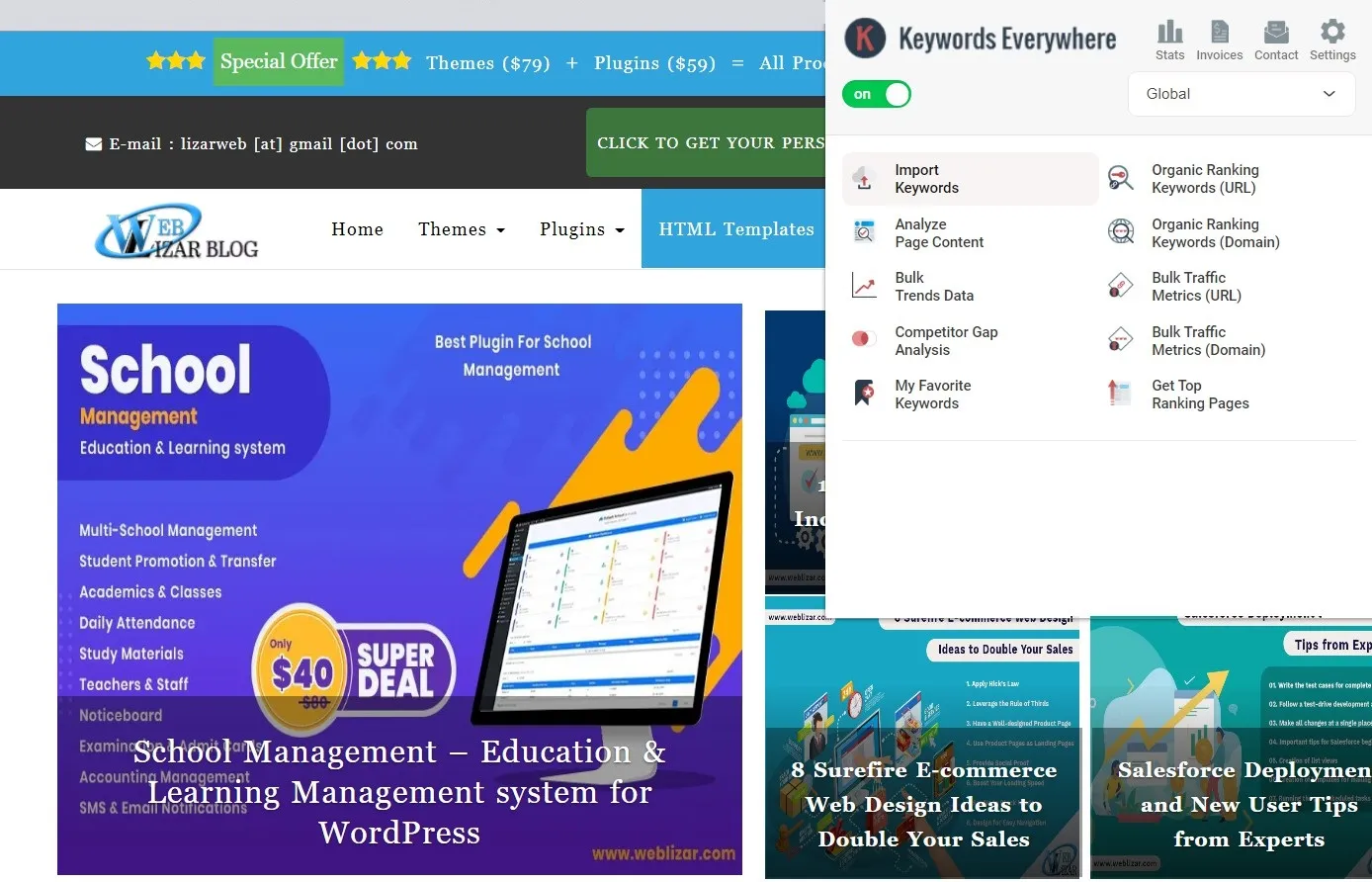Click the lizarweb email address text
Image resolution: width=1372 pixels, height=882 pixels.
click(299, 144)
